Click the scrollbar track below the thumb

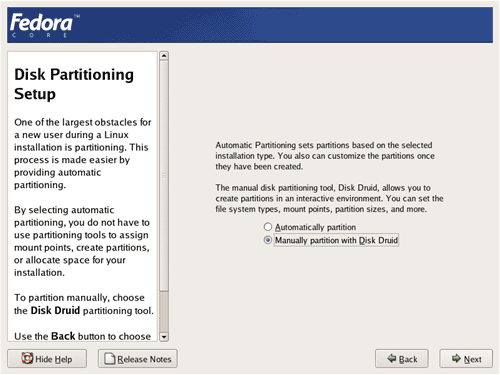[x=164, y=312]
